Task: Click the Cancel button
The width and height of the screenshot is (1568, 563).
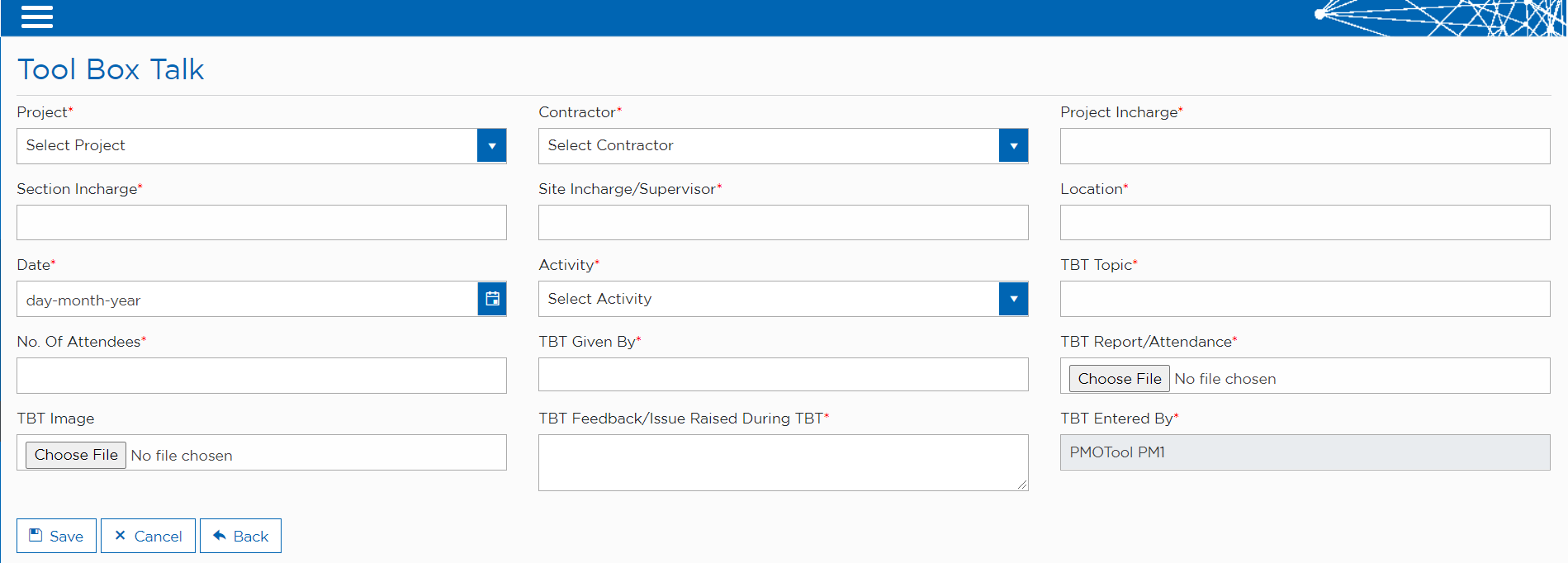Action: point(148,536)
